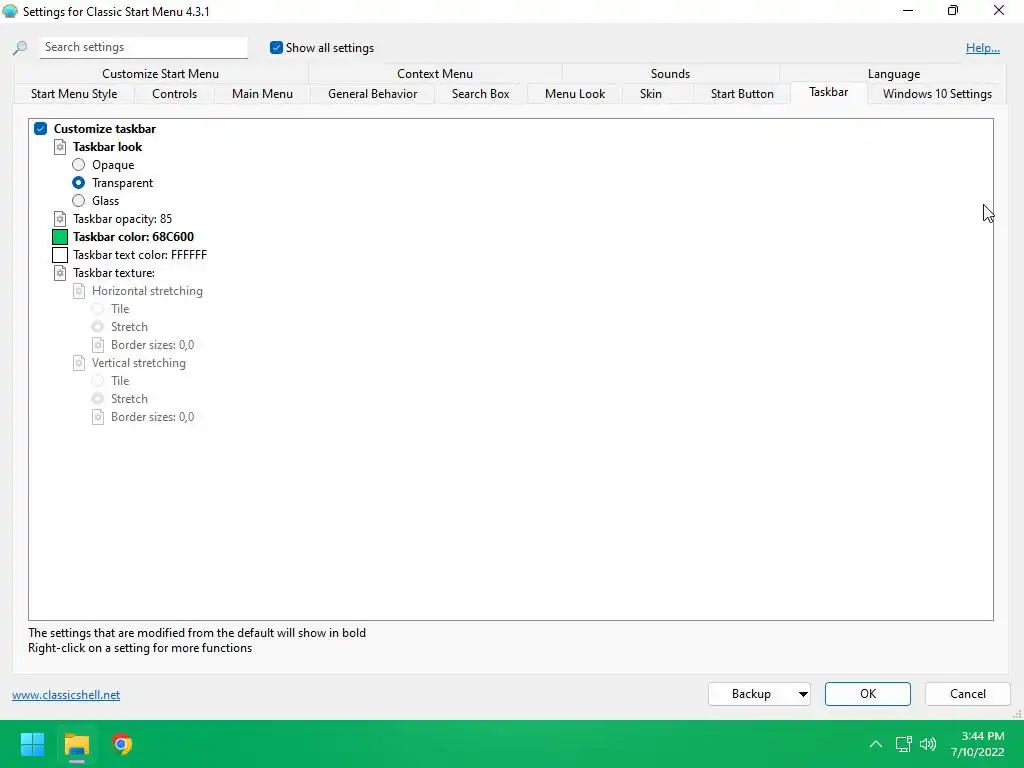Open the network status tray icon
Viewport: 1024px width, 768px height.
(903, 744)
